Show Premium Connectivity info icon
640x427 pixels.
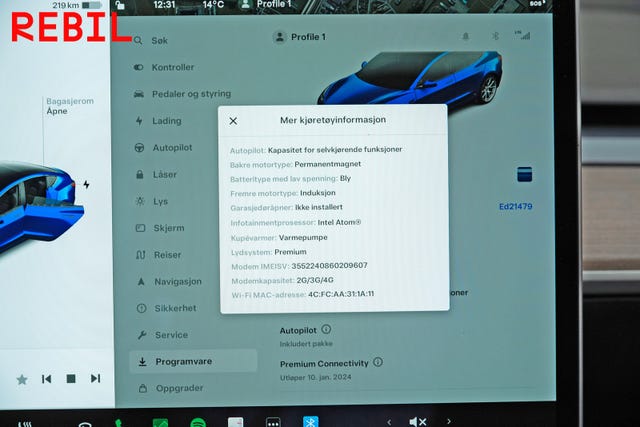(378, 362)
